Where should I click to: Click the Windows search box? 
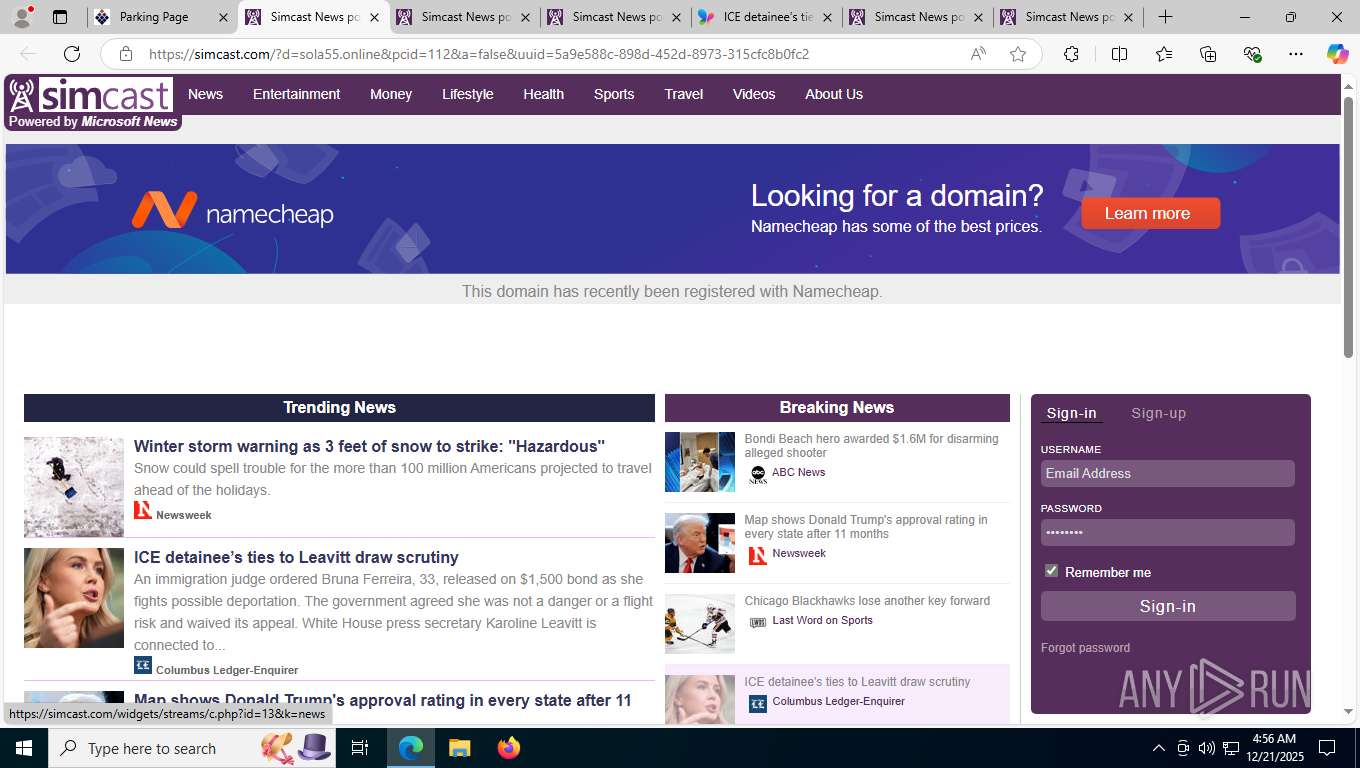click(190, 748)
